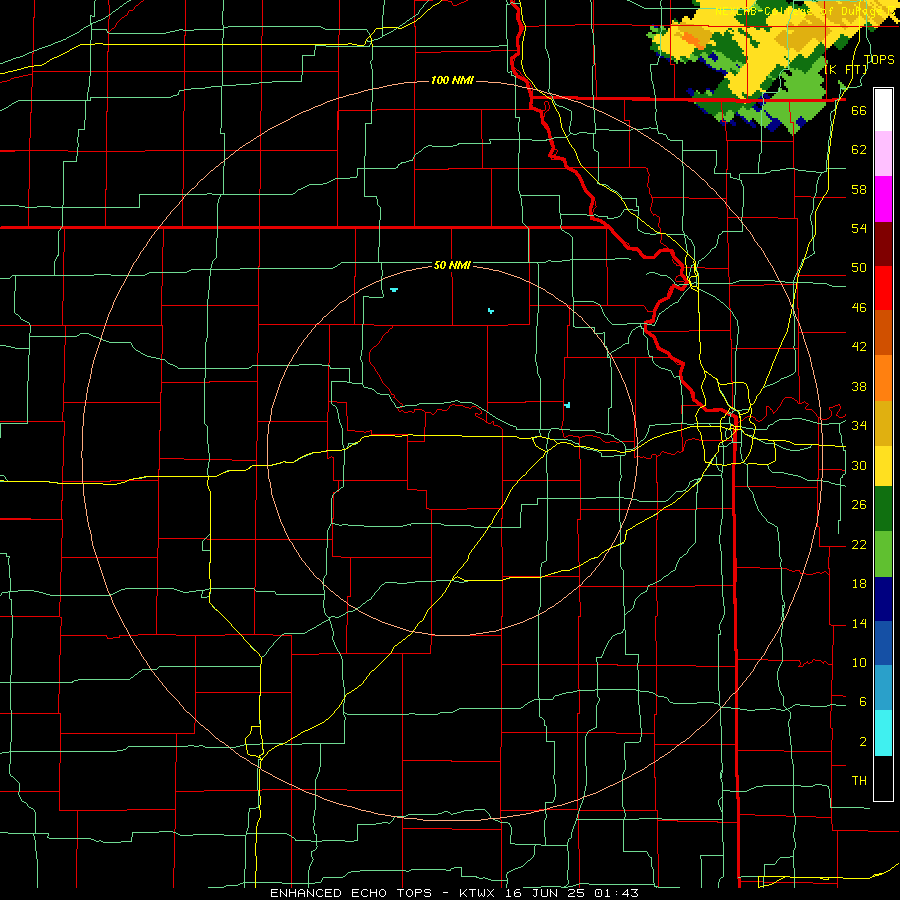Click the "2" scale value

[x=862, y=741]
